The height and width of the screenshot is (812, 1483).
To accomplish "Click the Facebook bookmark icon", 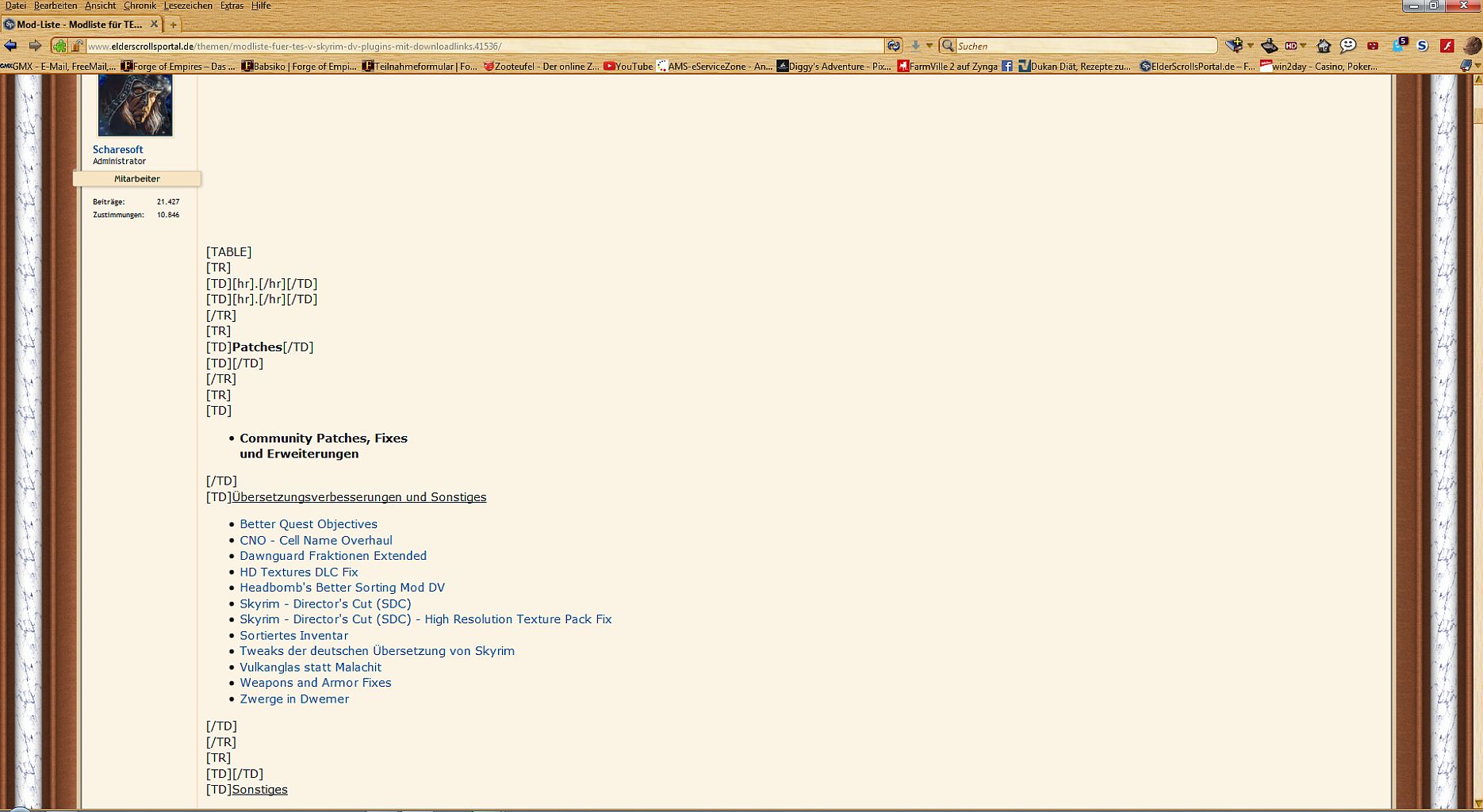I will (1006, 67).
